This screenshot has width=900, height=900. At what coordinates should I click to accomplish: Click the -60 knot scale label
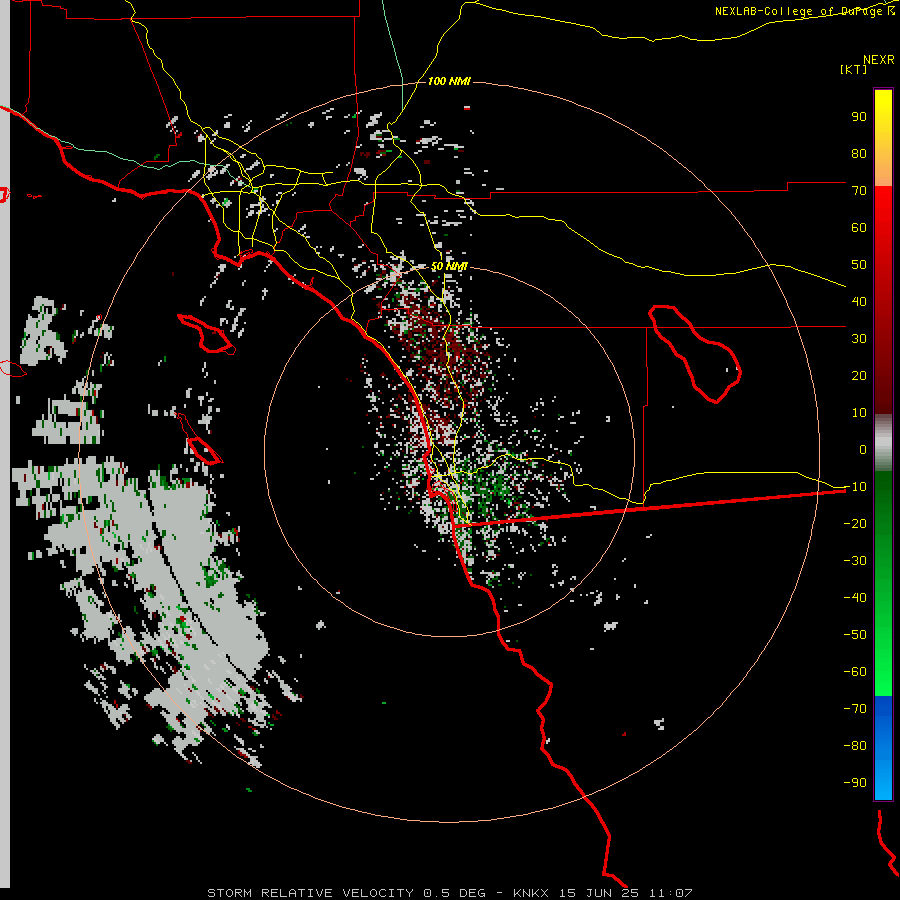[x=855, y=672]
